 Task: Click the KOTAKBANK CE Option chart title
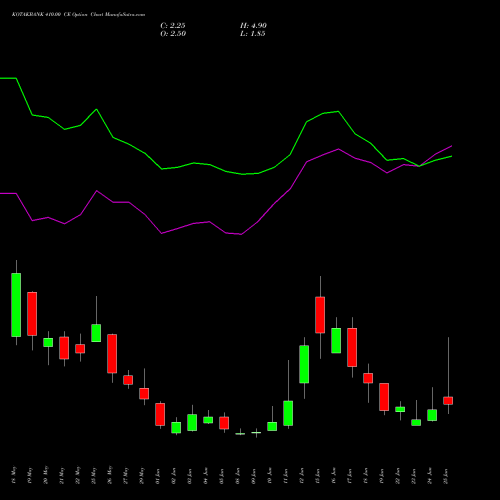[x=78, y=15]
